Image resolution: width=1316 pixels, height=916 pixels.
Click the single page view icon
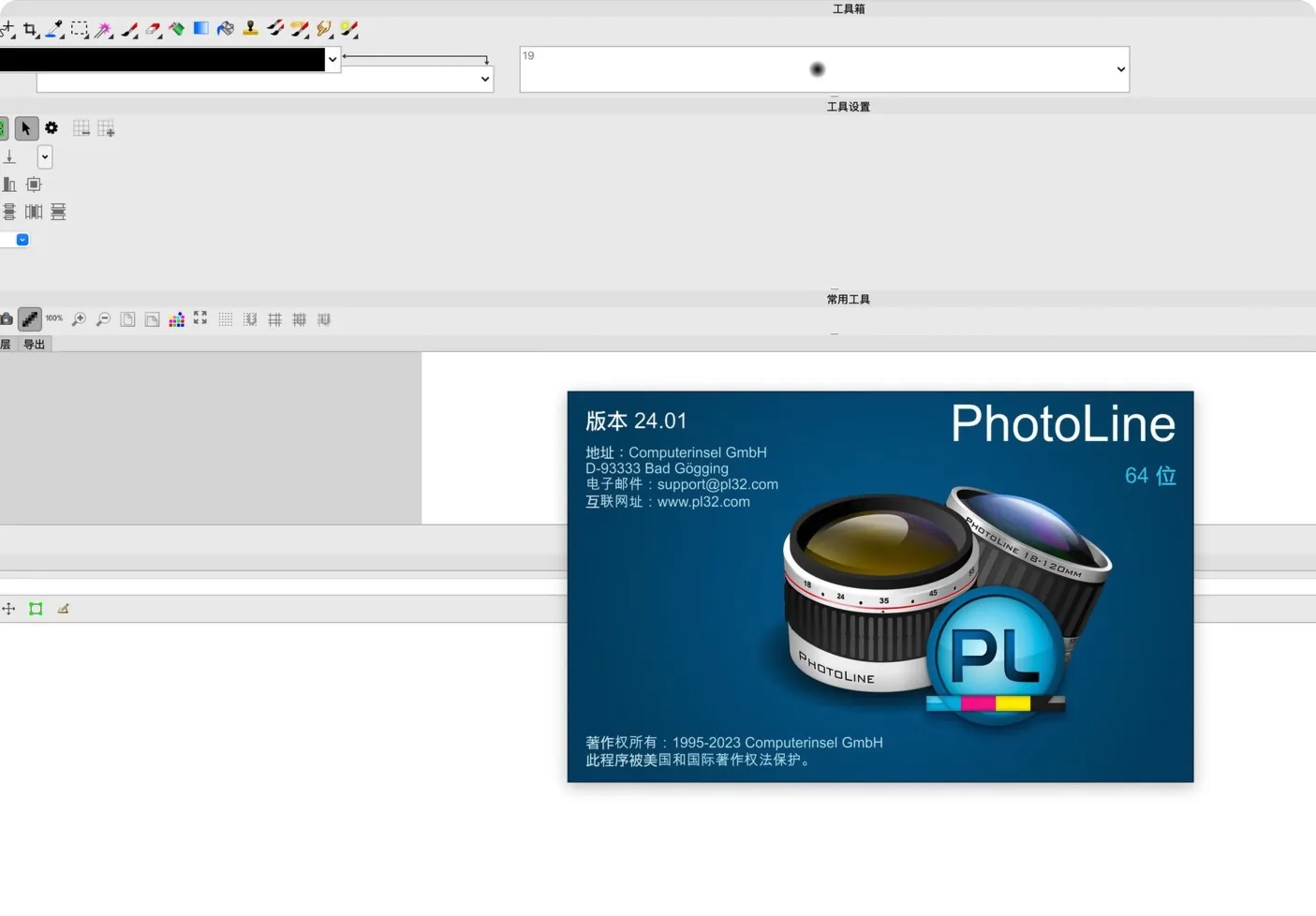(127, 319)
